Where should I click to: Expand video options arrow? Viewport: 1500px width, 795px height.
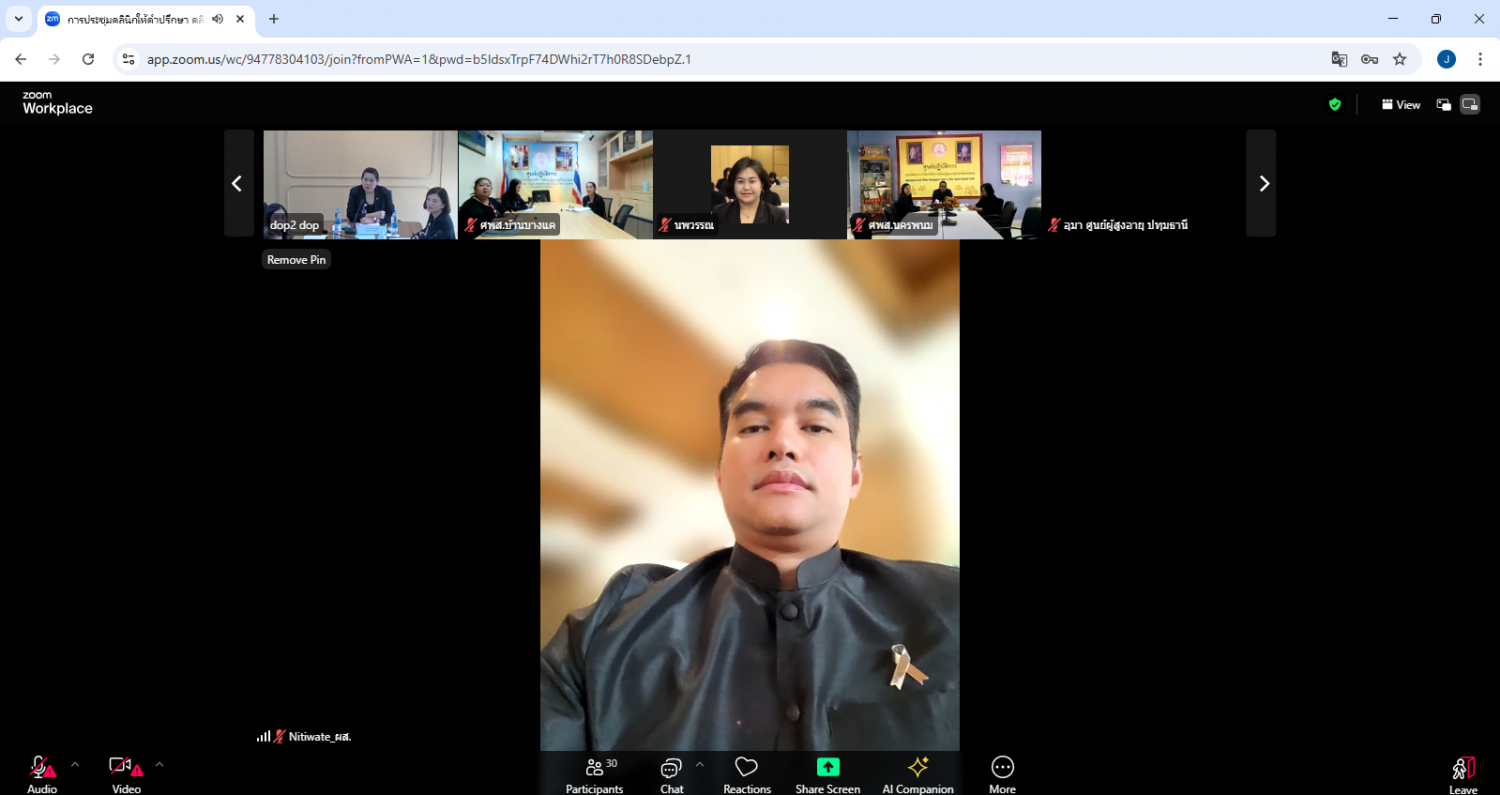(x=159, y=764)
